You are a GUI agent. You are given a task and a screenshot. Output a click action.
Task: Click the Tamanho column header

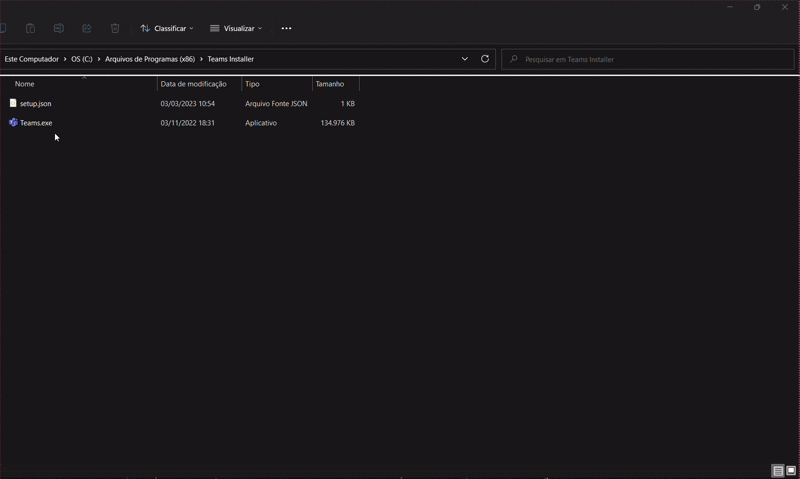click(329, 84)
